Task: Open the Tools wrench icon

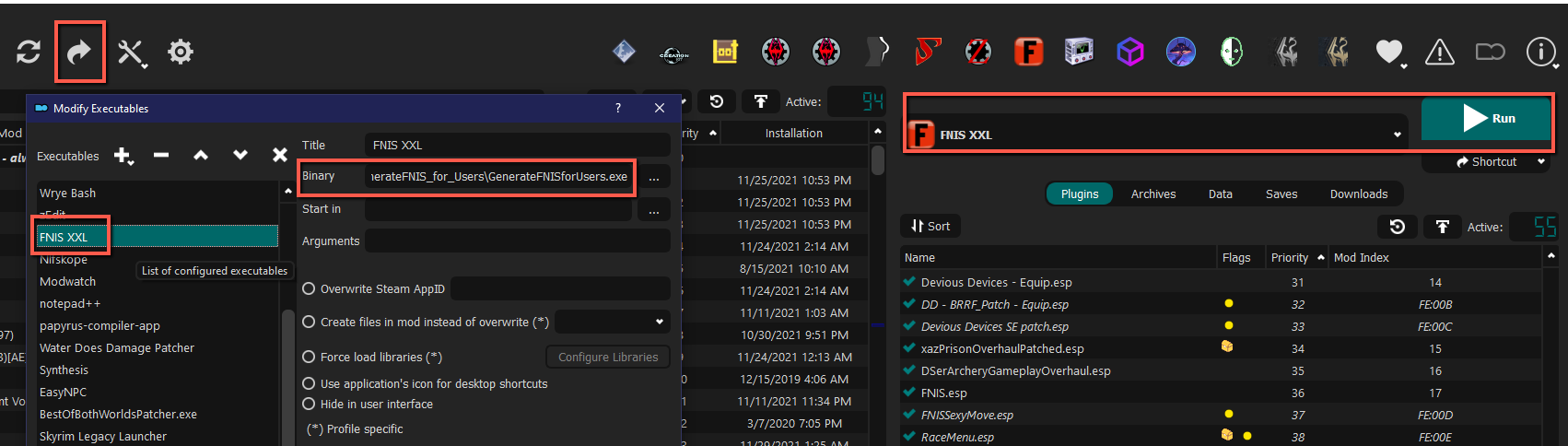Action: pos(131,52)
